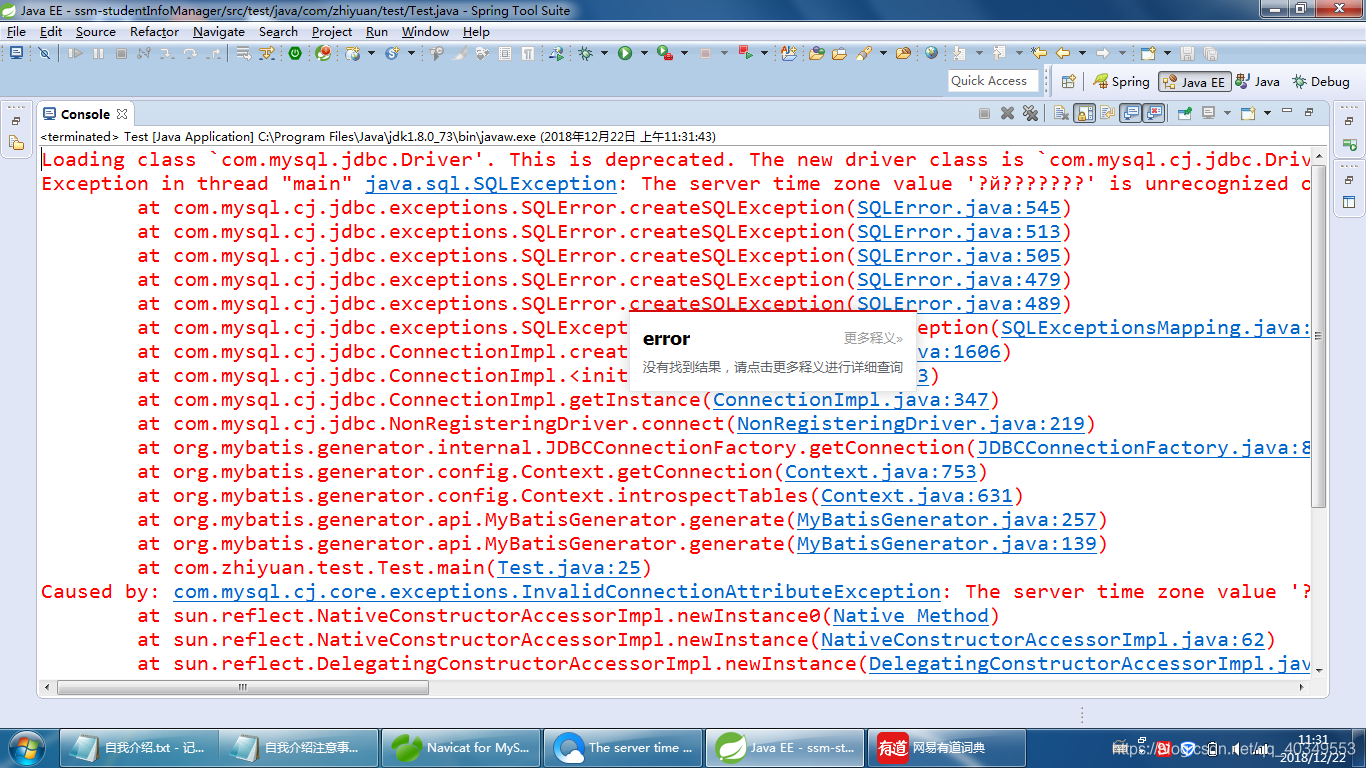The image size is (1366, 768).
Task: Click Remove All Terminated Launches icon
Action: [1030, 113]
